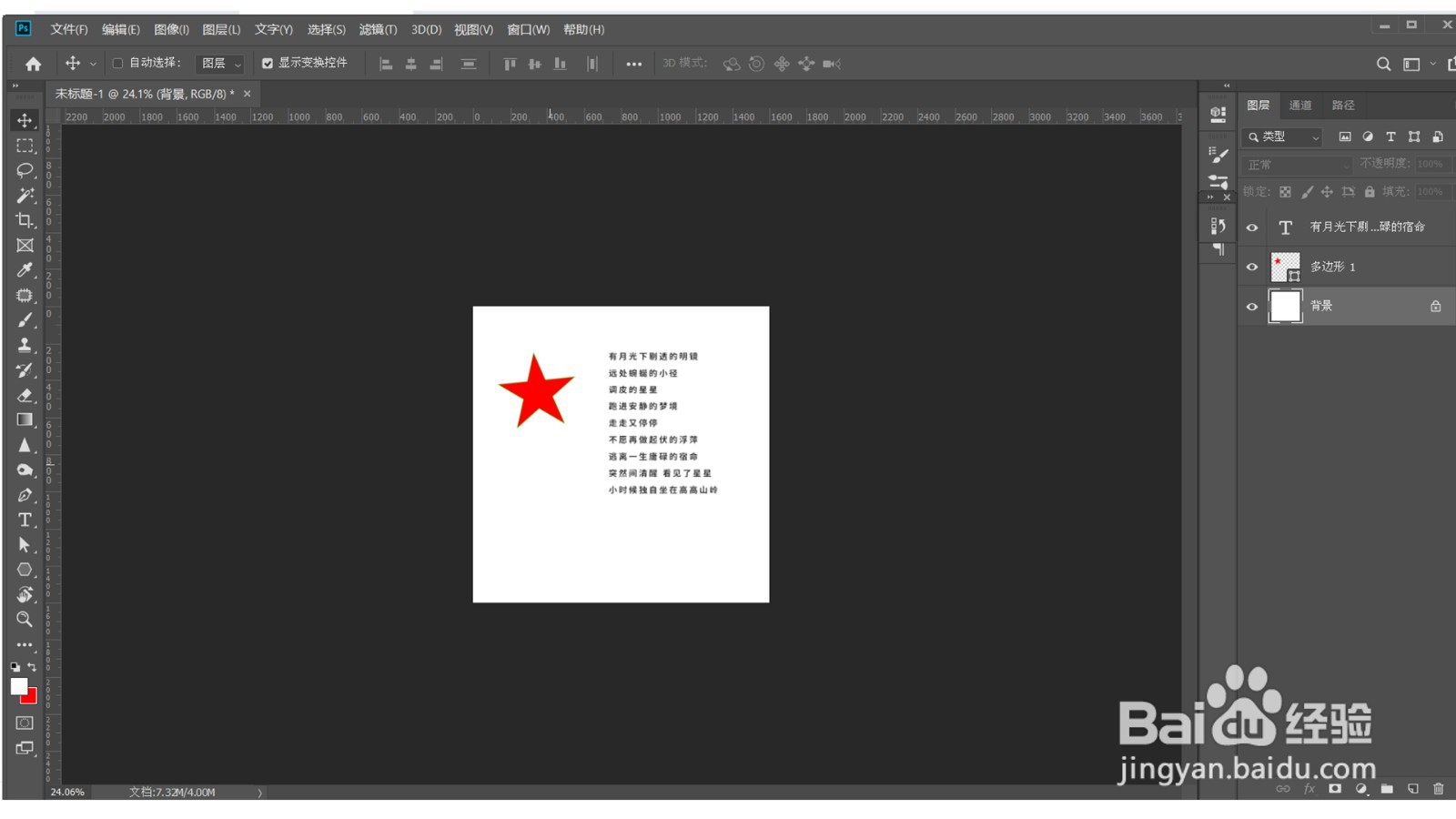This screenshot has width=1456, height=819.
Task: Open the 类型 layer filter dropdown
Action: pyautogui.click(x=1283, y=136)
